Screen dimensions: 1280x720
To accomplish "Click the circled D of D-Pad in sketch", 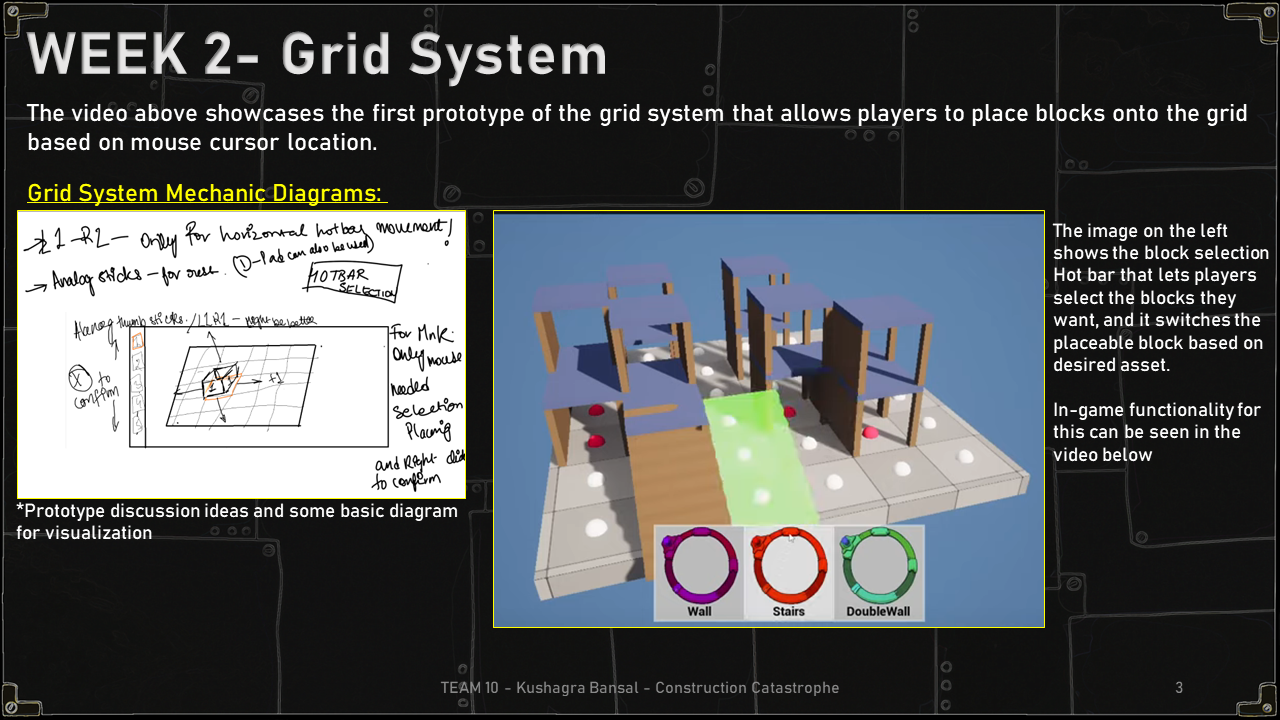I will click(x=244, y=267).
